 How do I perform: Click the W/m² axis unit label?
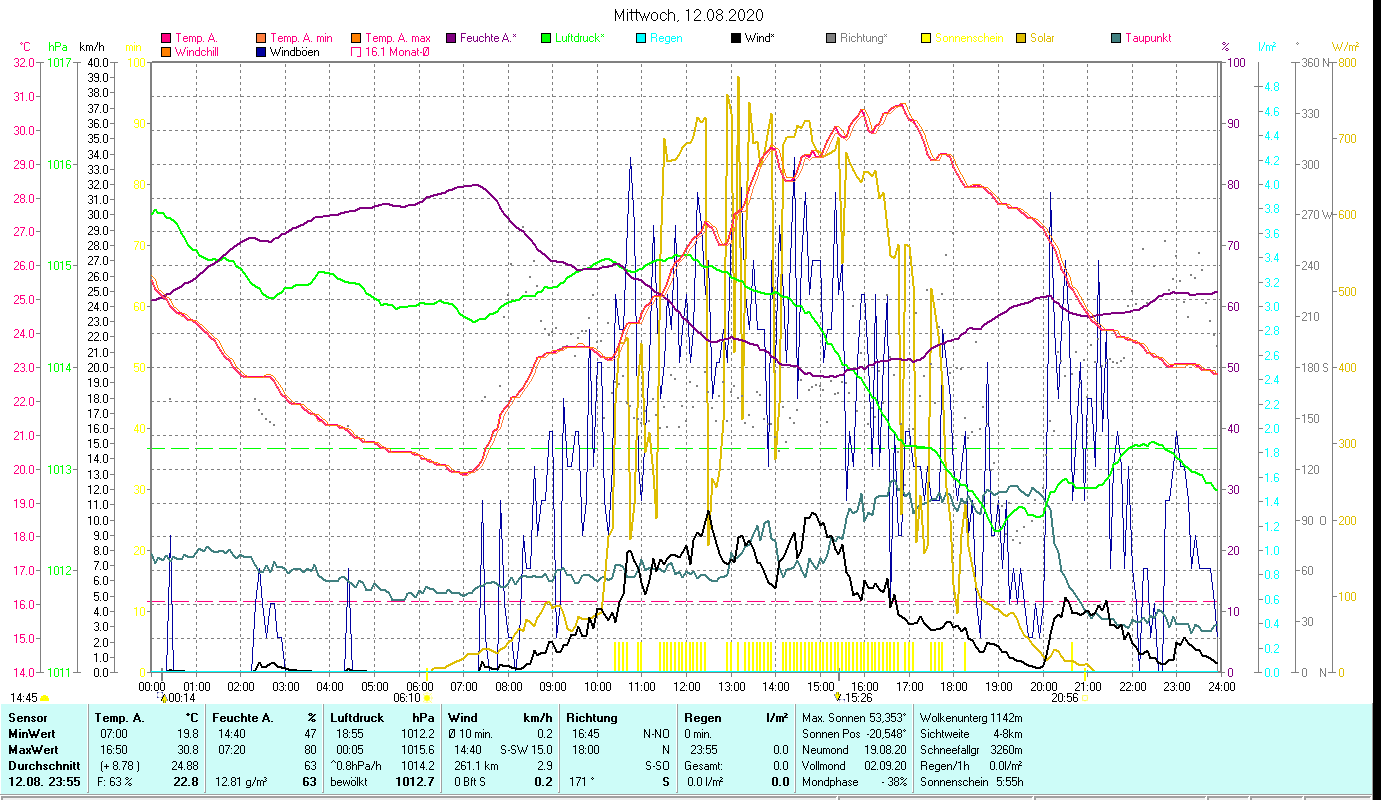pos(1344,47)
